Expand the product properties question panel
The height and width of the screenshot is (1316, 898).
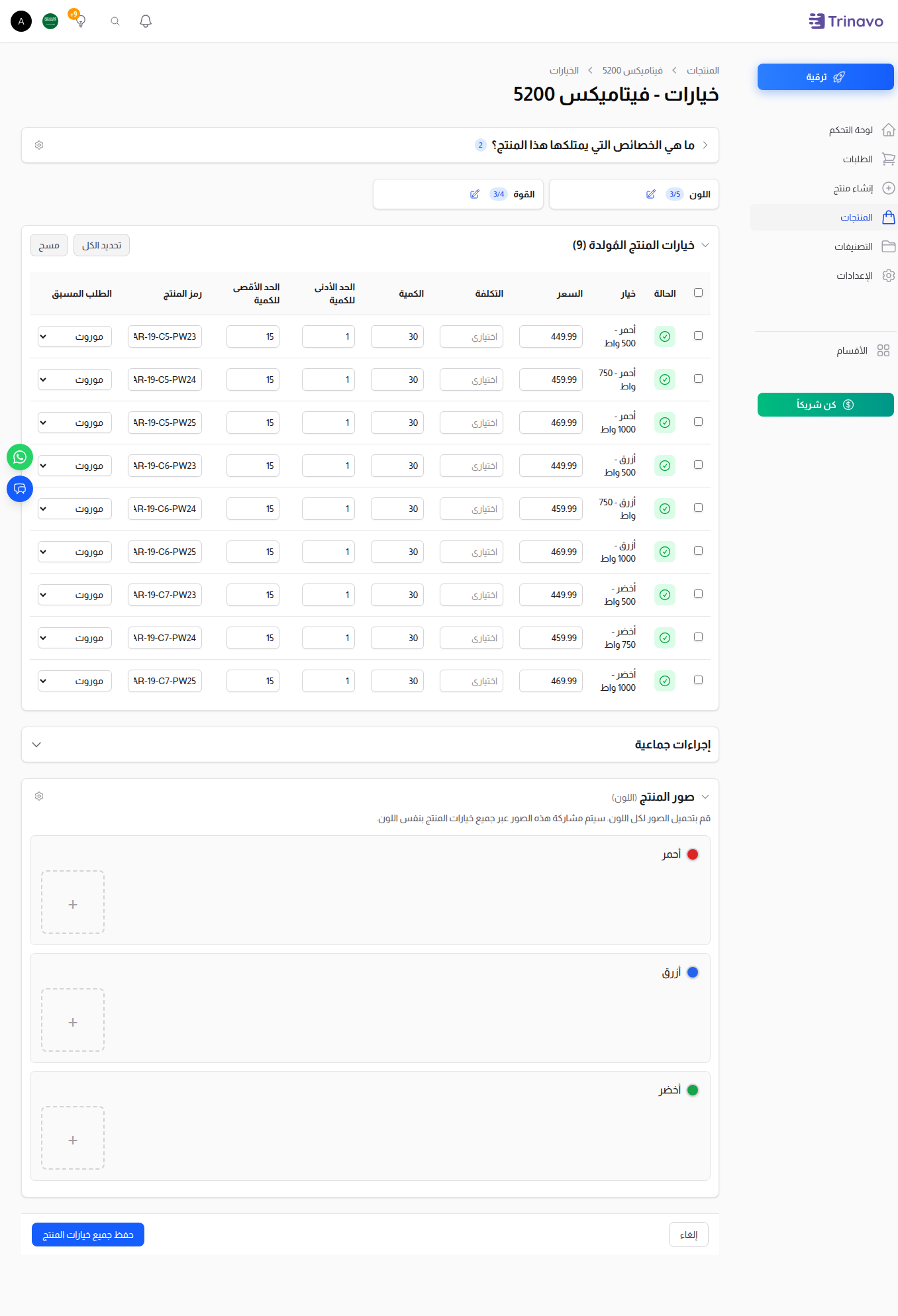[x=705, y=145]
